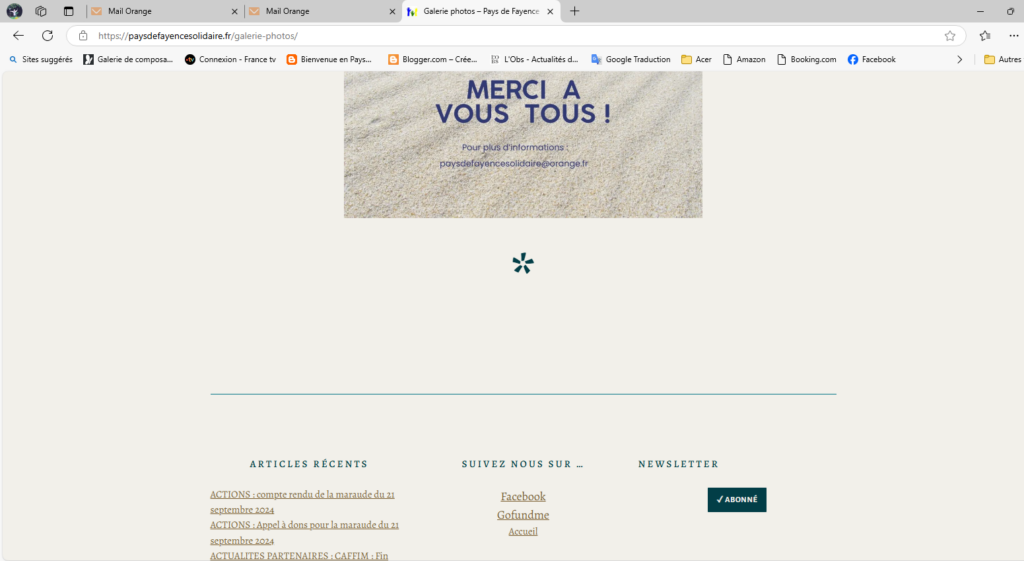The image size is (1024, 561).
Task: Reload the page with the refresh icon
Action: pos(47,35)
